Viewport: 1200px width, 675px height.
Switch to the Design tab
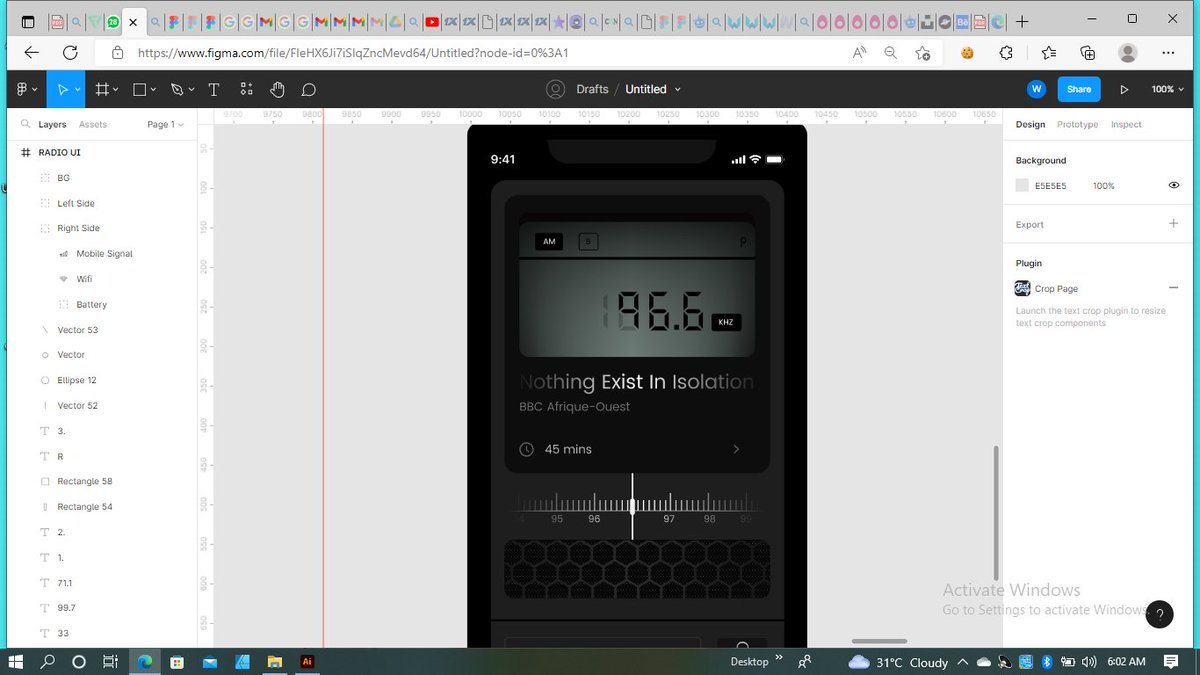click(1030, 125)
